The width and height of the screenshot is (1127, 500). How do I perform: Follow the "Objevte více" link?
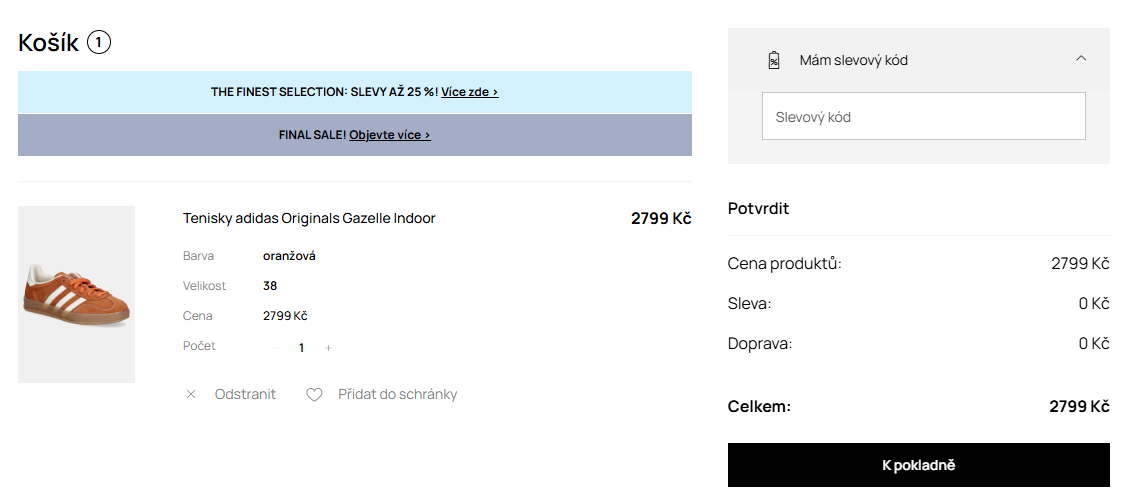click(x=389, y=135)
